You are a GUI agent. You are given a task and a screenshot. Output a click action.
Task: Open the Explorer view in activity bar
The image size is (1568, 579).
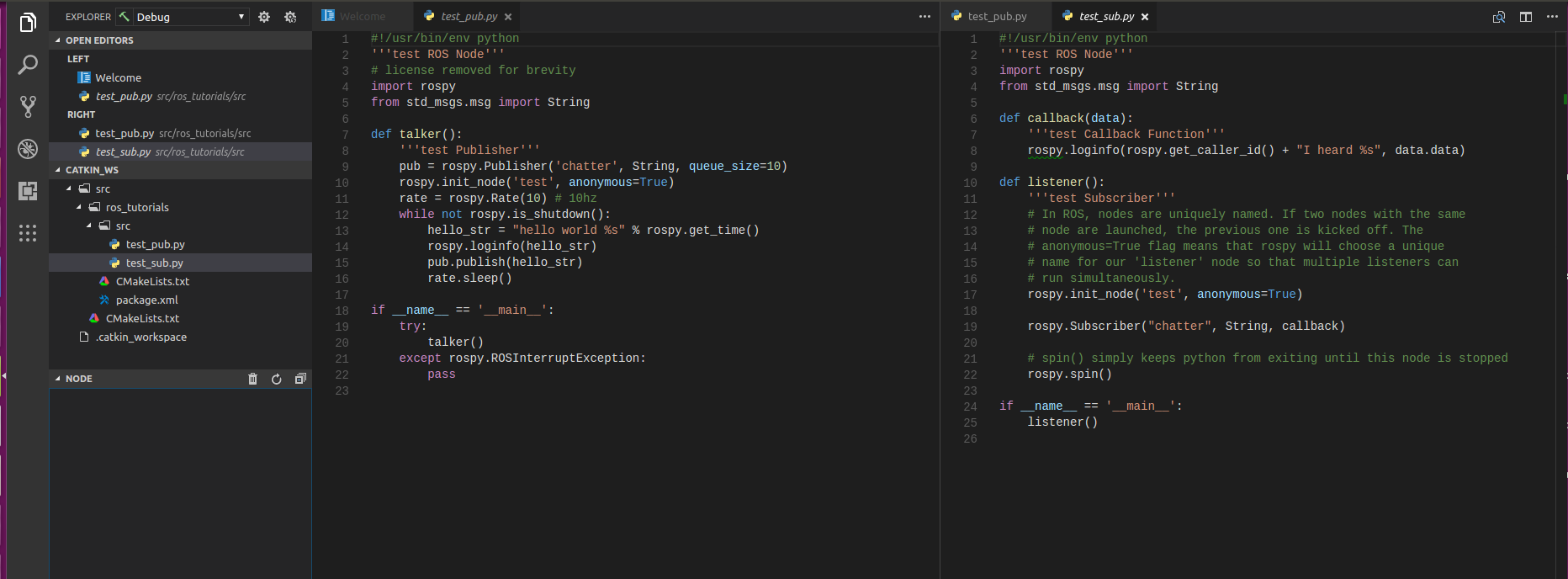(28, 23)
